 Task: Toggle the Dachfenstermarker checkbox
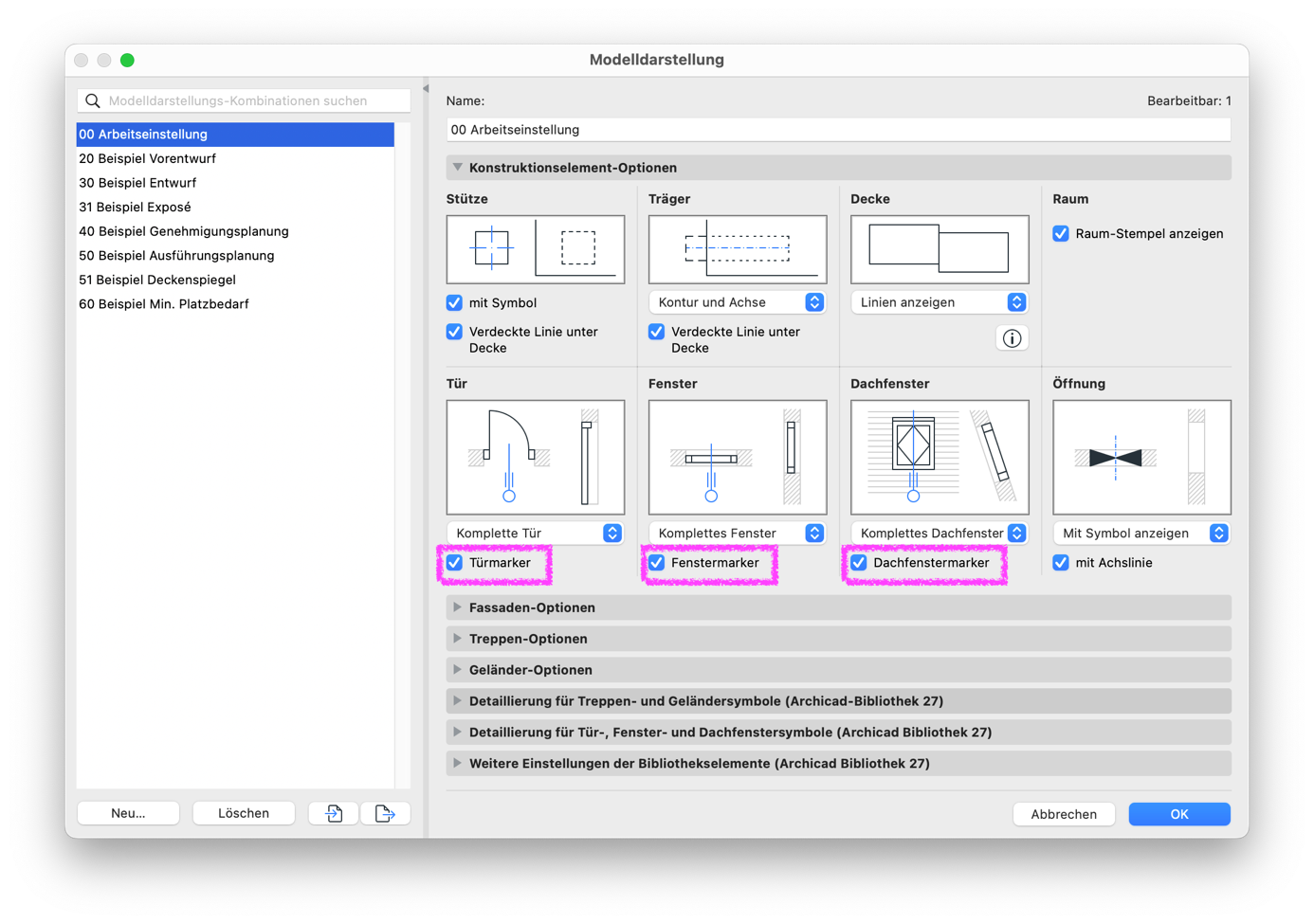(859, 563)
